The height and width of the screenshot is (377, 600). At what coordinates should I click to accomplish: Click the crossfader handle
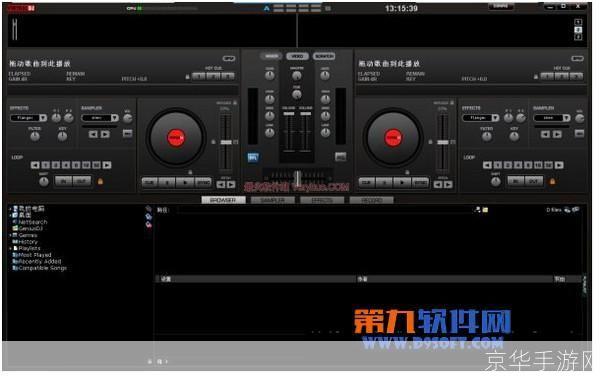pos(297,178)
